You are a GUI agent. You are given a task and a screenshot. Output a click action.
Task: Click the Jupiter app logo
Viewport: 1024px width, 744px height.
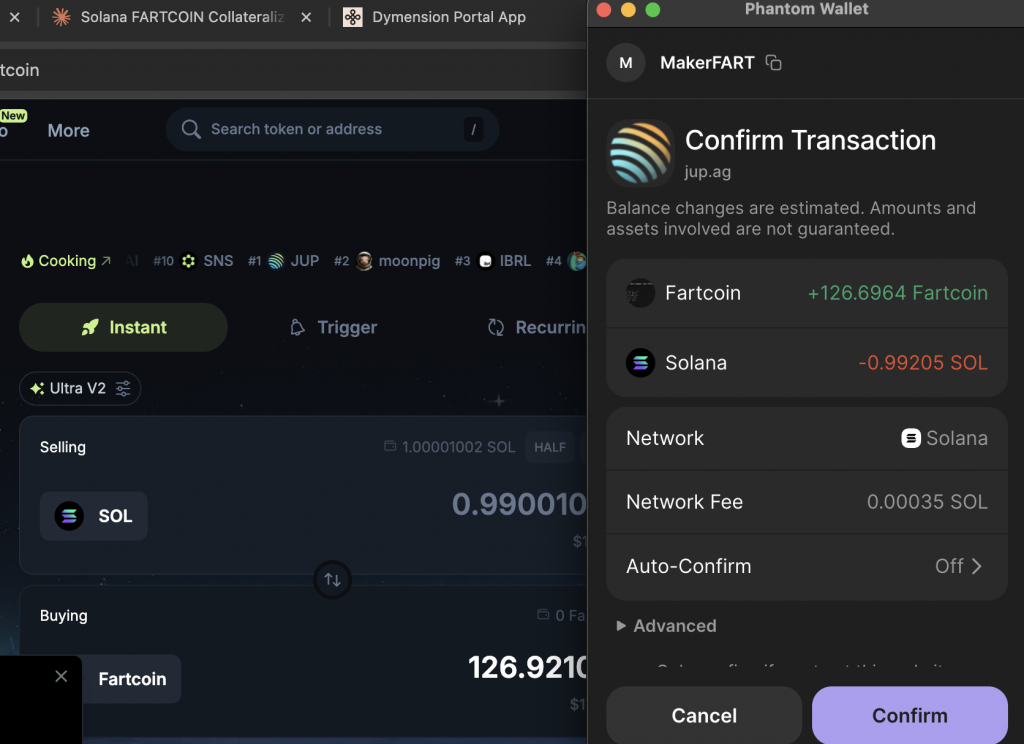point(640,153)
